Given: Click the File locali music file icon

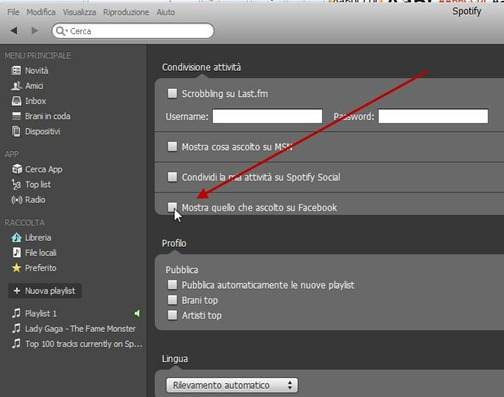Looking at the screenshot, I should click(x=16, y=252).
